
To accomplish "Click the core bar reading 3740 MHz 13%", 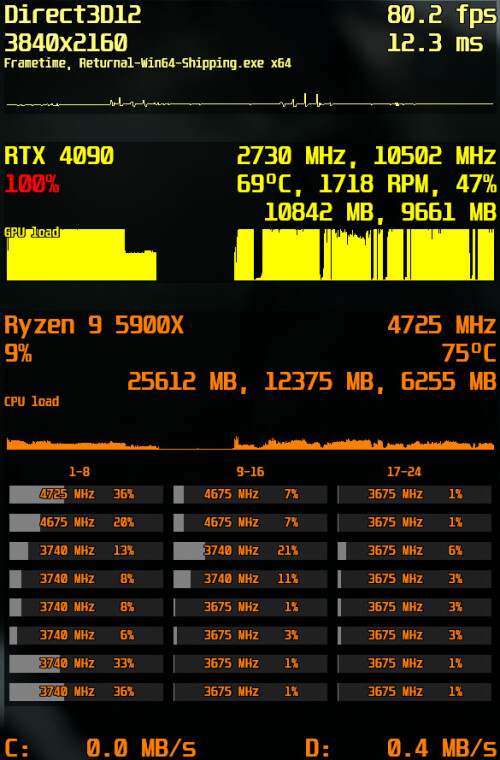I will pos(86,551).
